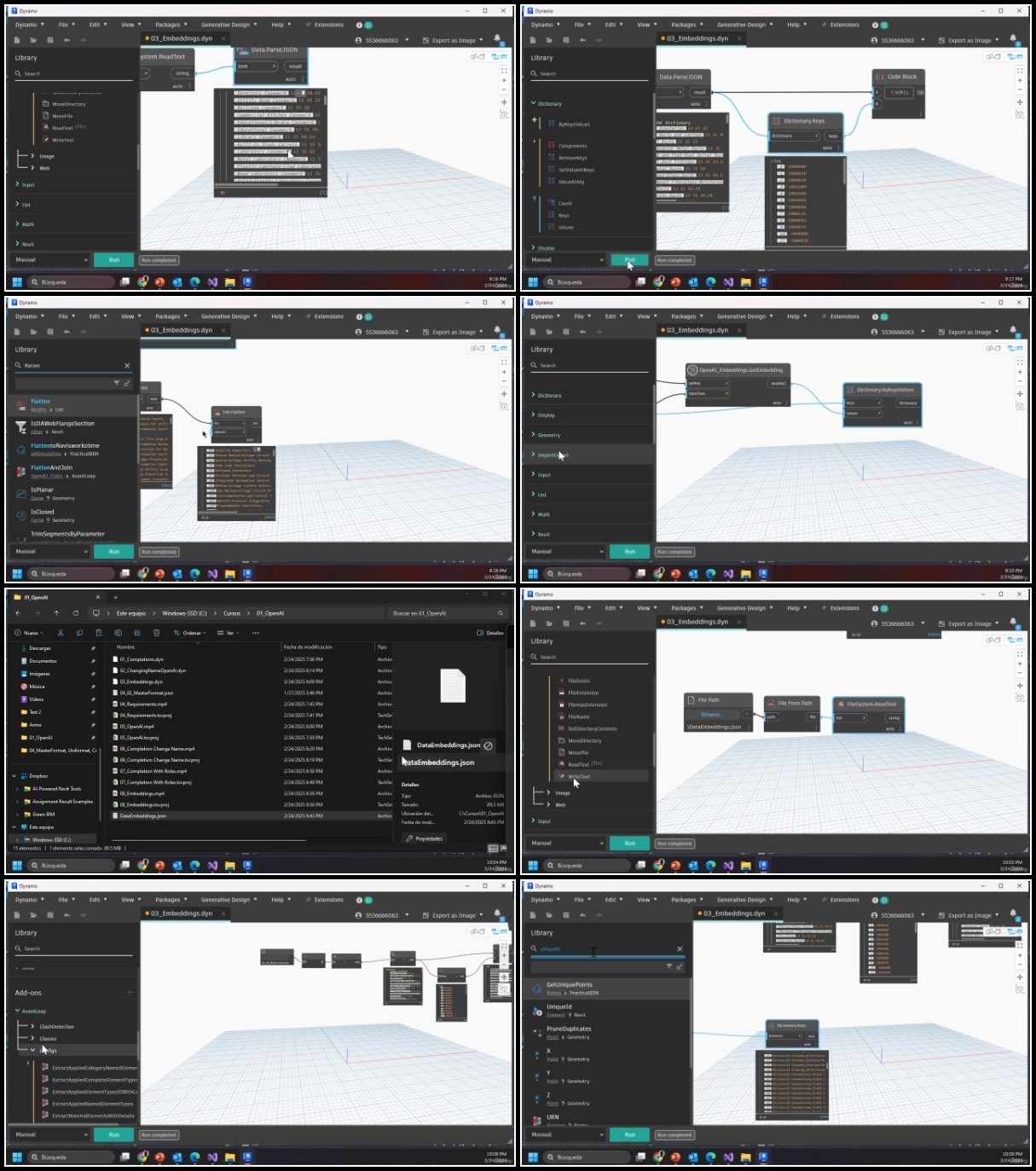Click the Este equipo breadcrumb
Screen dimensions: 1036x1171
[131, 613]
